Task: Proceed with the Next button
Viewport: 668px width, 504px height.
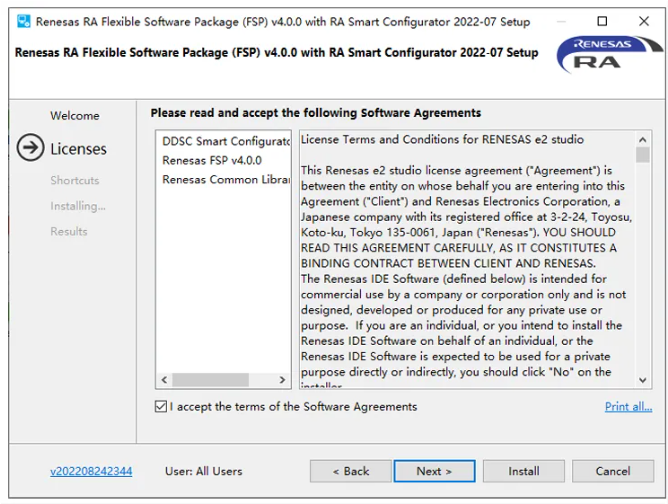Action: 435,471
